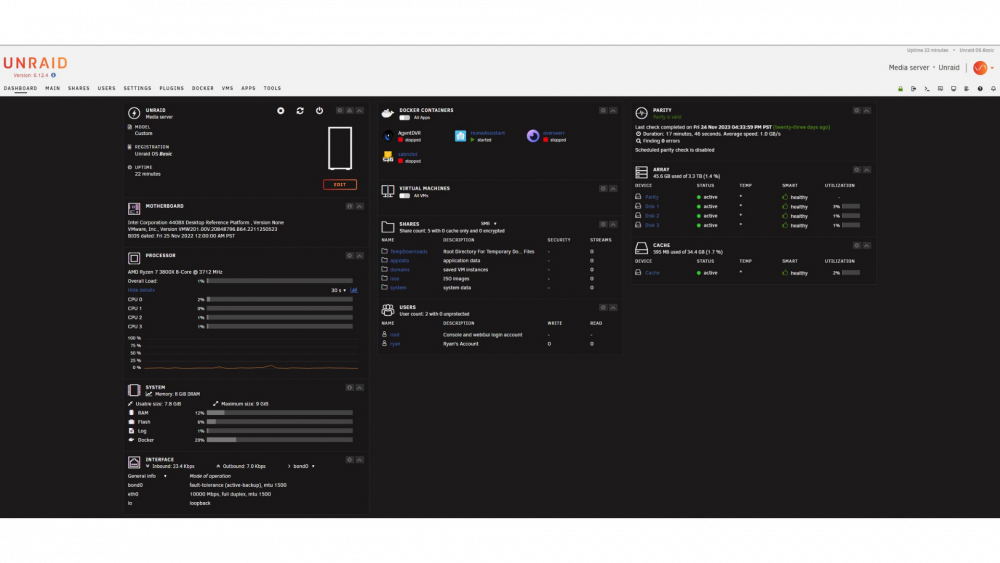The image size is (1000, 563).
Task: Collapse the Motherboard panel
Action: (360, 207)
